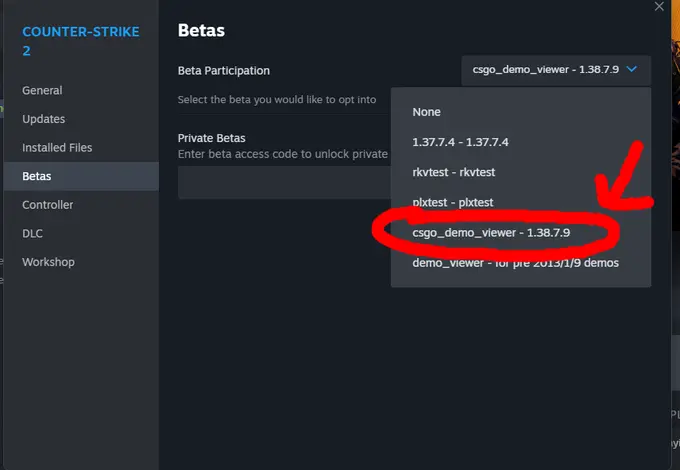The image size is (680, 470).
Task: Go to Installed Files tab
Action: (x=57, y=147)
